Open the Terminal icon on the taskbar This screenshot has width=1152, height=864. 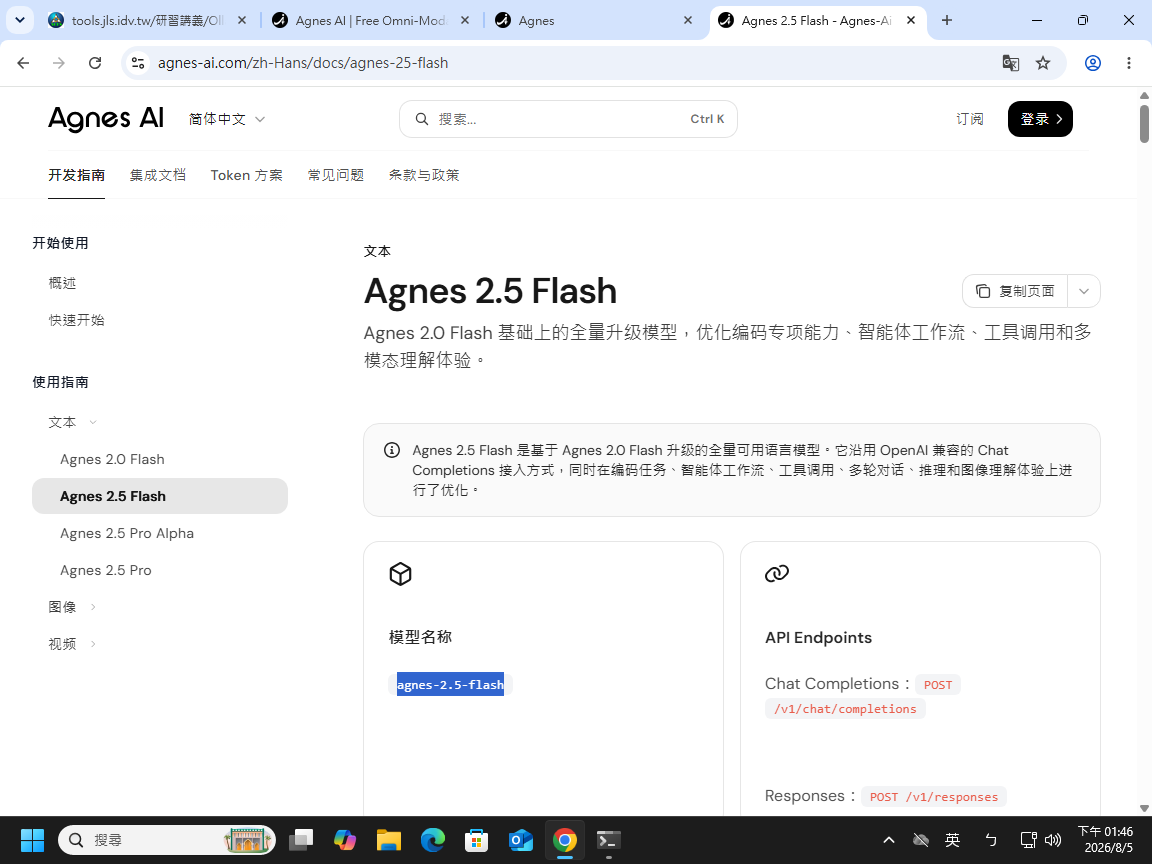point(608,840)
